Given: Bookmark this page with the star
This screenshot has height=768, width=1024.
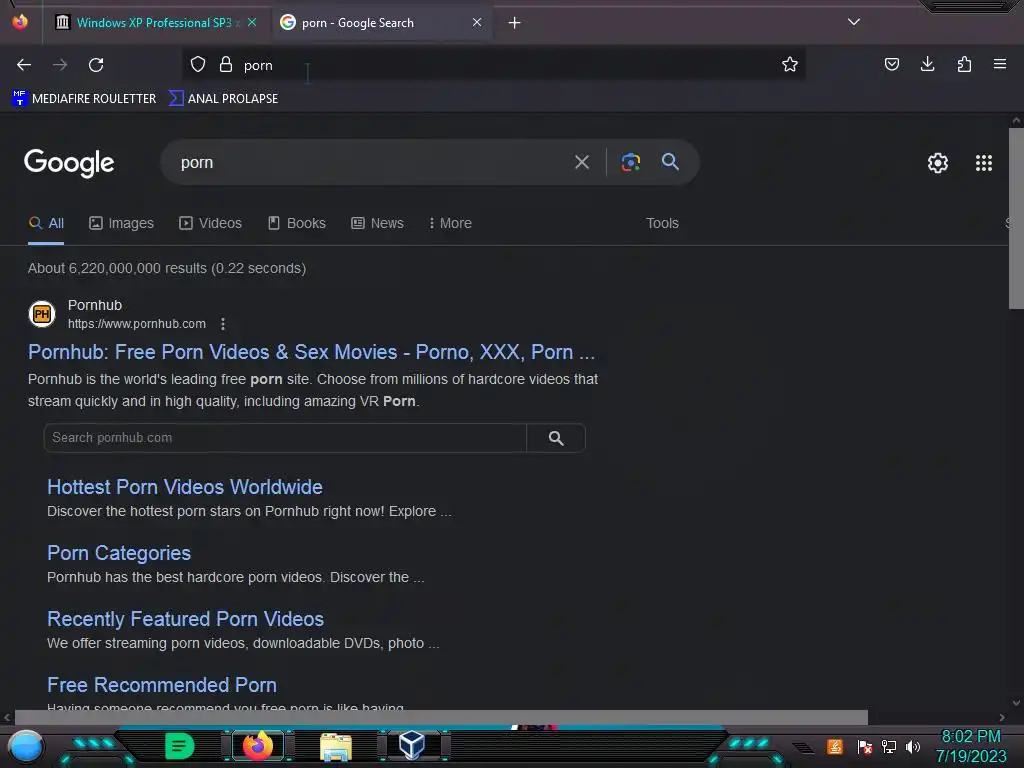Looking at the screenshot, I should (790, 64).
